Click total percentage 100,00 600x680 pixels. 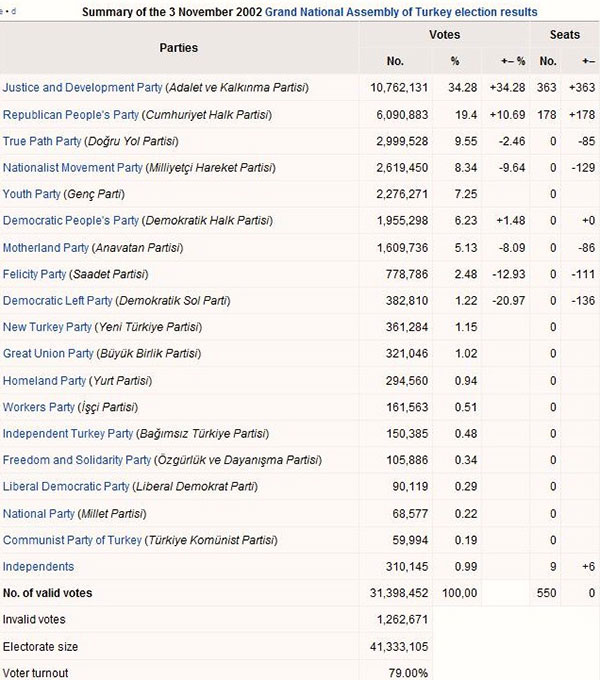[x=460, y=593]
